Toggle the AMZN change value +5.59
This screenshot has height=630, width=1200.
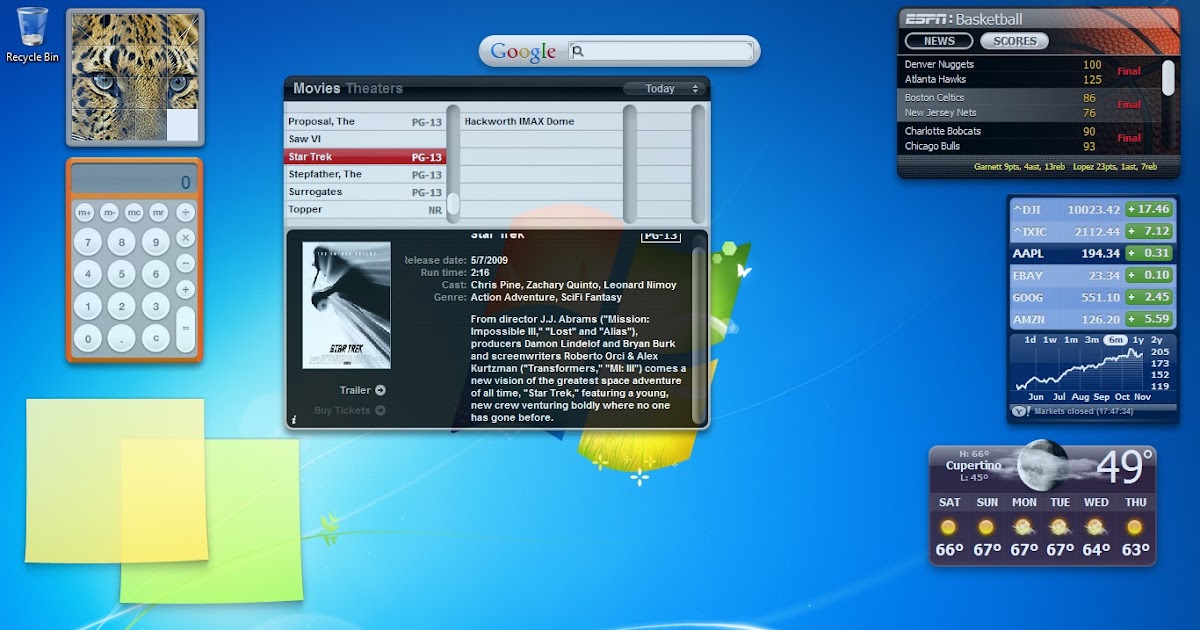(1148, 319)
